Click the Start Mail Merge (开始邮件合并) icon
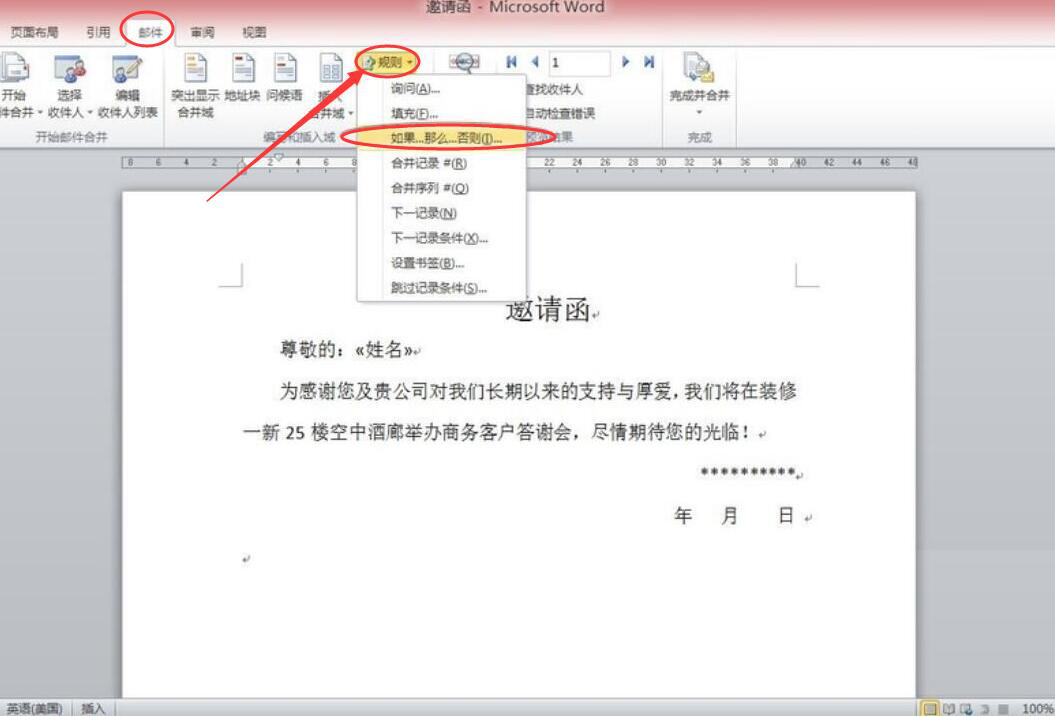This screenshot has height=716, width=1055. [x=13, y=67]
